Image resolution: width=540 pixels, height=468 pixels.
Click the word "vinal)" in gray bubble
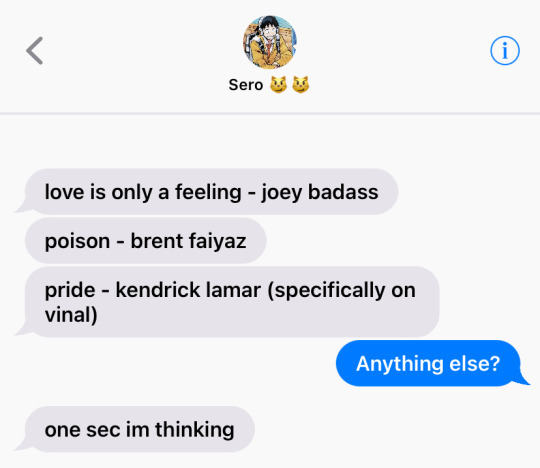tap(71, 315)
